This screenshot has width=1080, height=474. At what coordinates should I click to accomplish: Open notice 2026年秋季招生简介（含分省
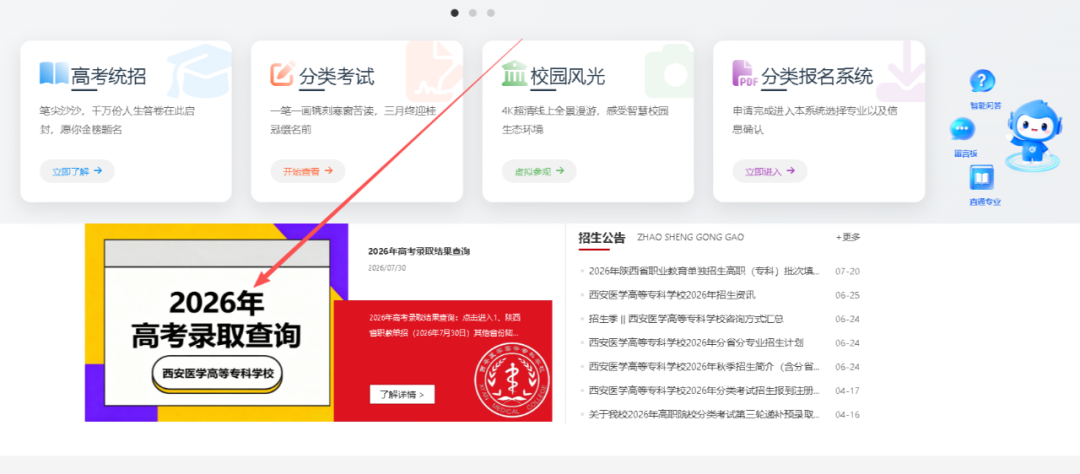pyautogui.click(x=705, y=367)
